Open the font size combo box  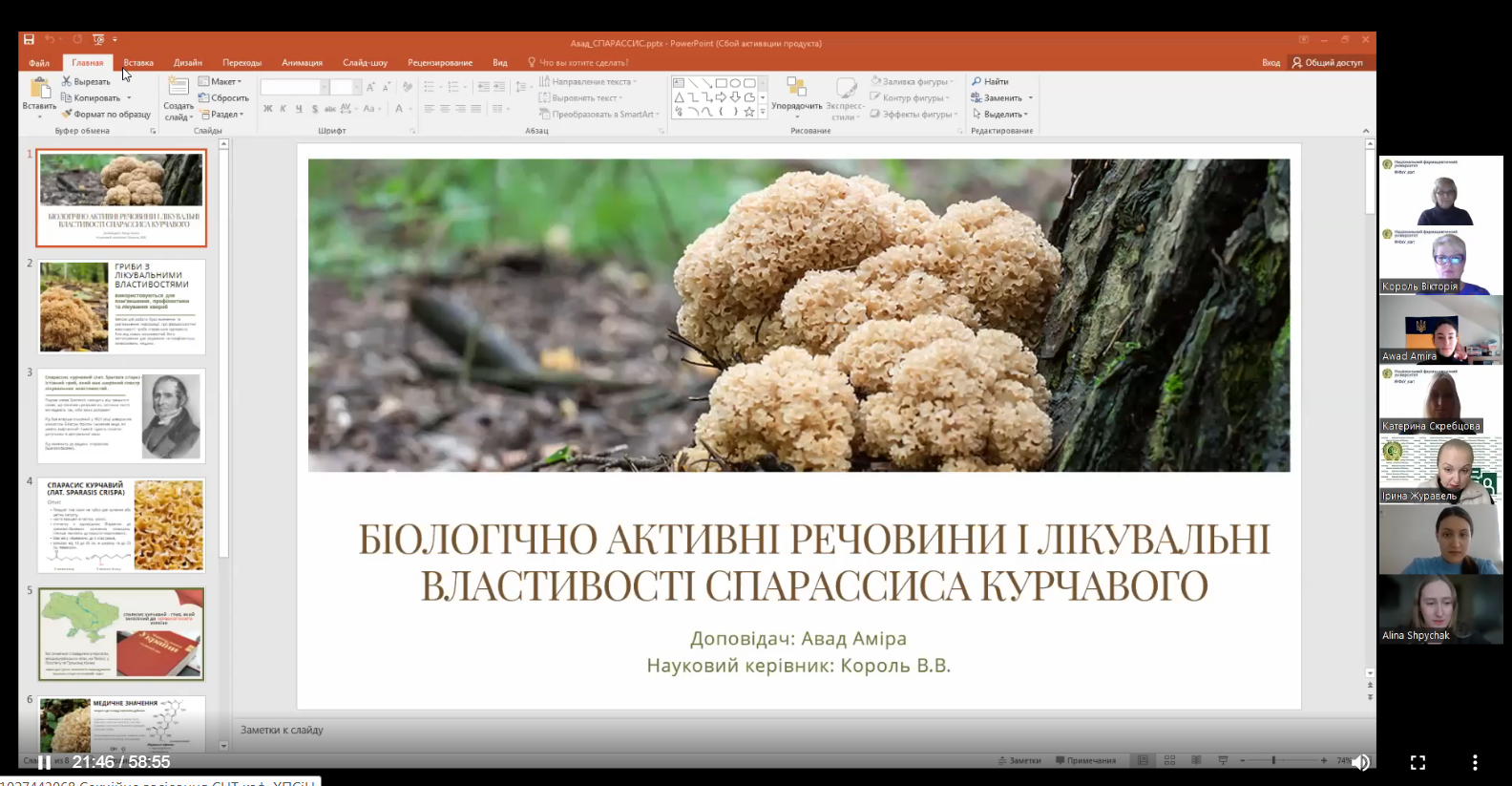(346, 87)
